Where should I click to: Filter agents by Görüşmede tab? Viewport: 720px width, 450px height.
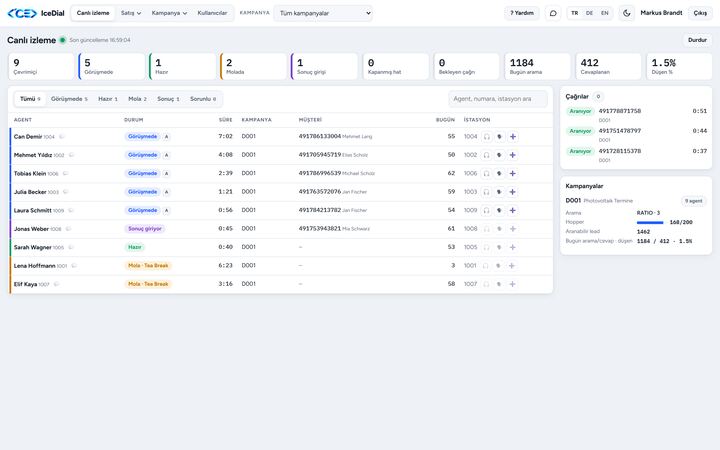tap(69, 99)
